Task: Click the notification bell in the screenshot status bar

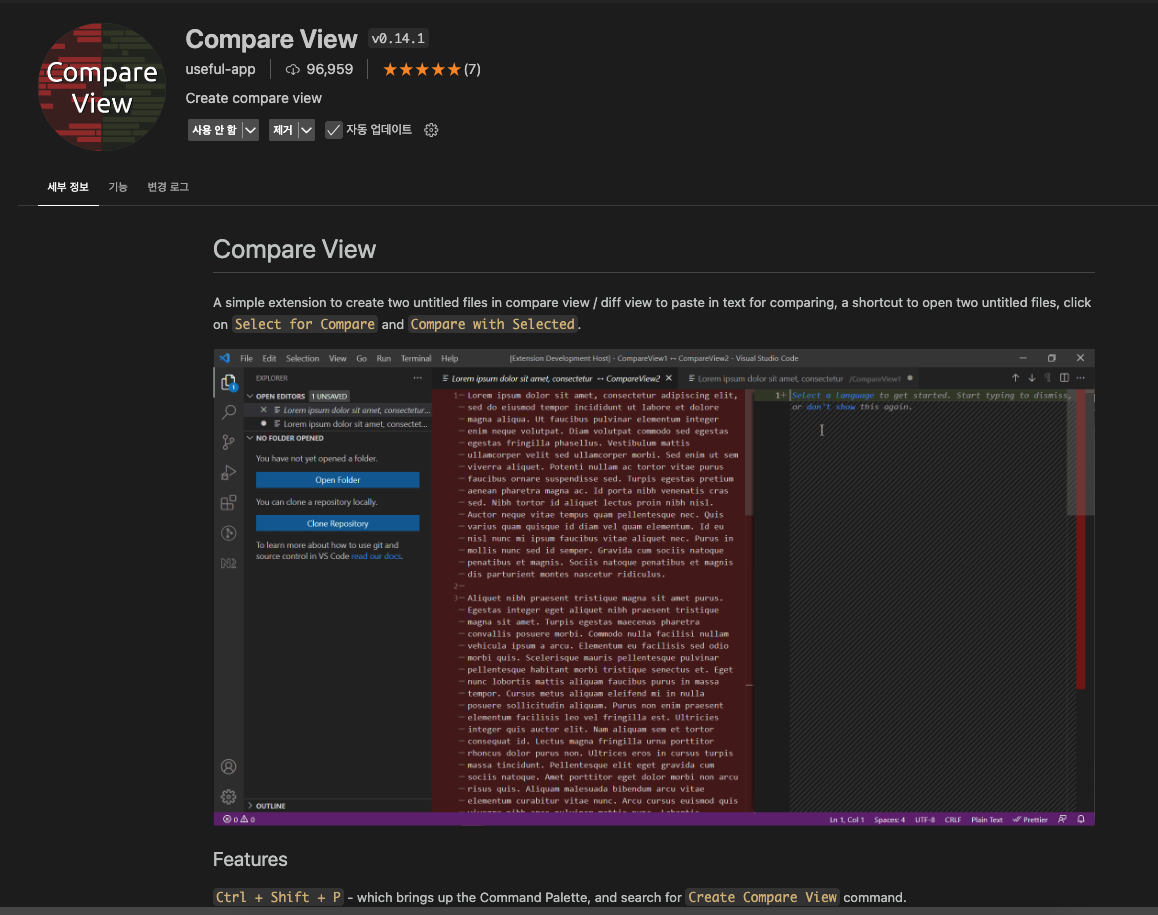Action: click(1081, 820)
